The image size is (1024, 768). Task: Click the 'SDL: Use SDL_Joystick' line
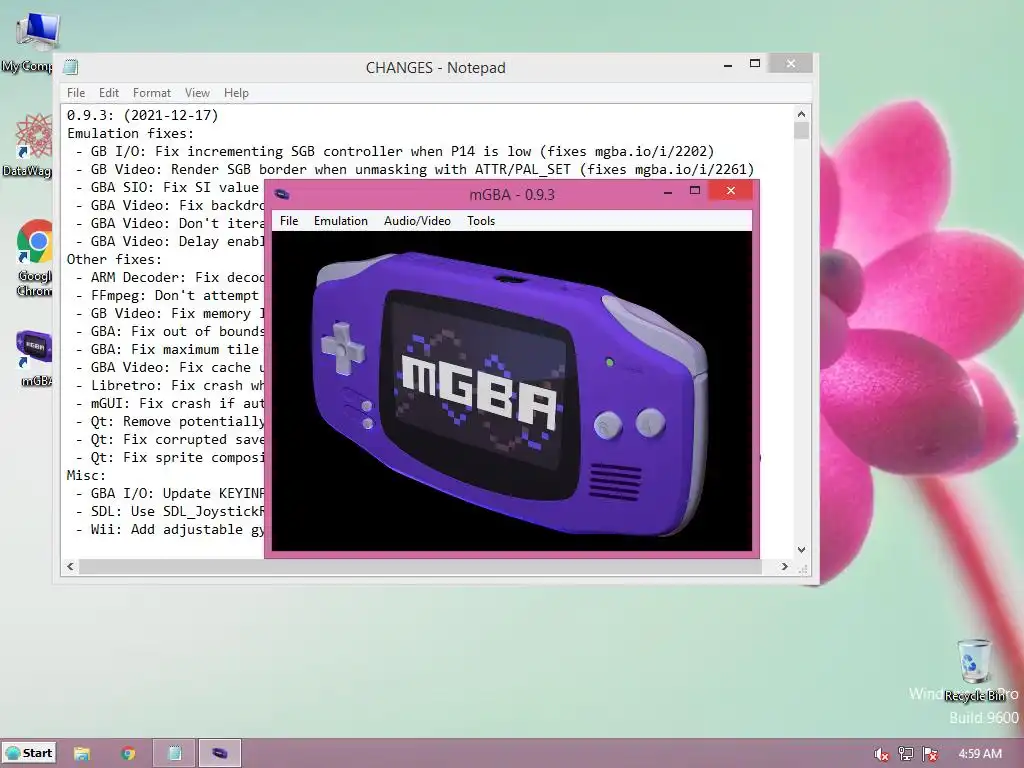pos(170,511)
